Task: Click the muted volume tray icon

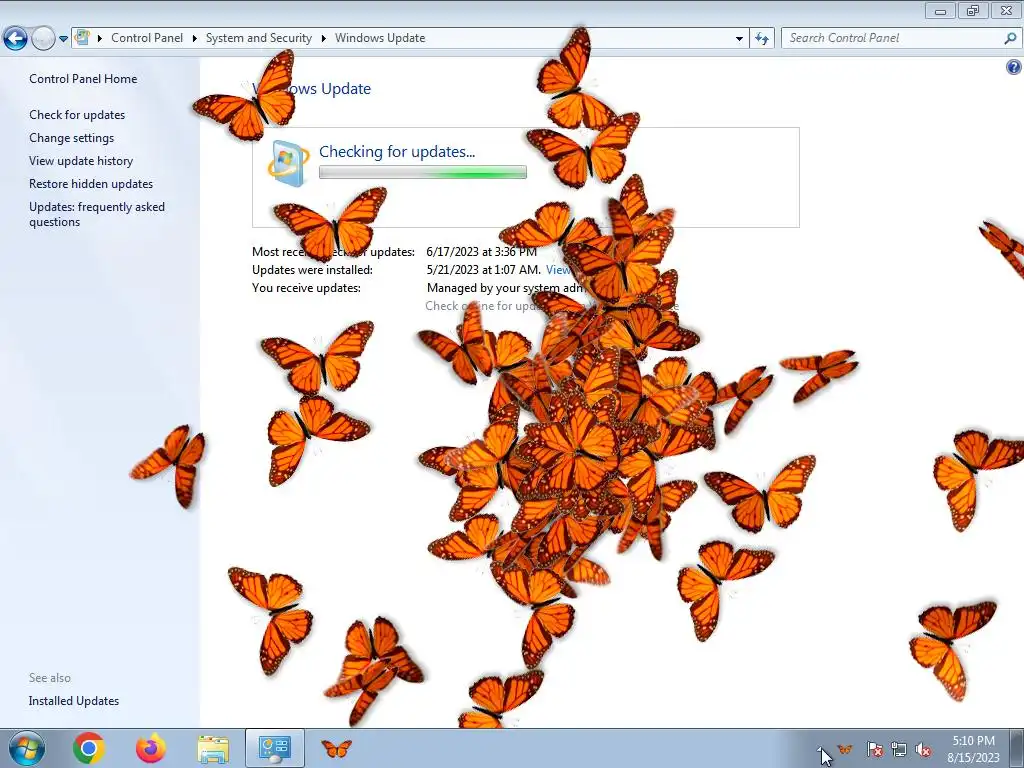Action: tap(923, 749)
